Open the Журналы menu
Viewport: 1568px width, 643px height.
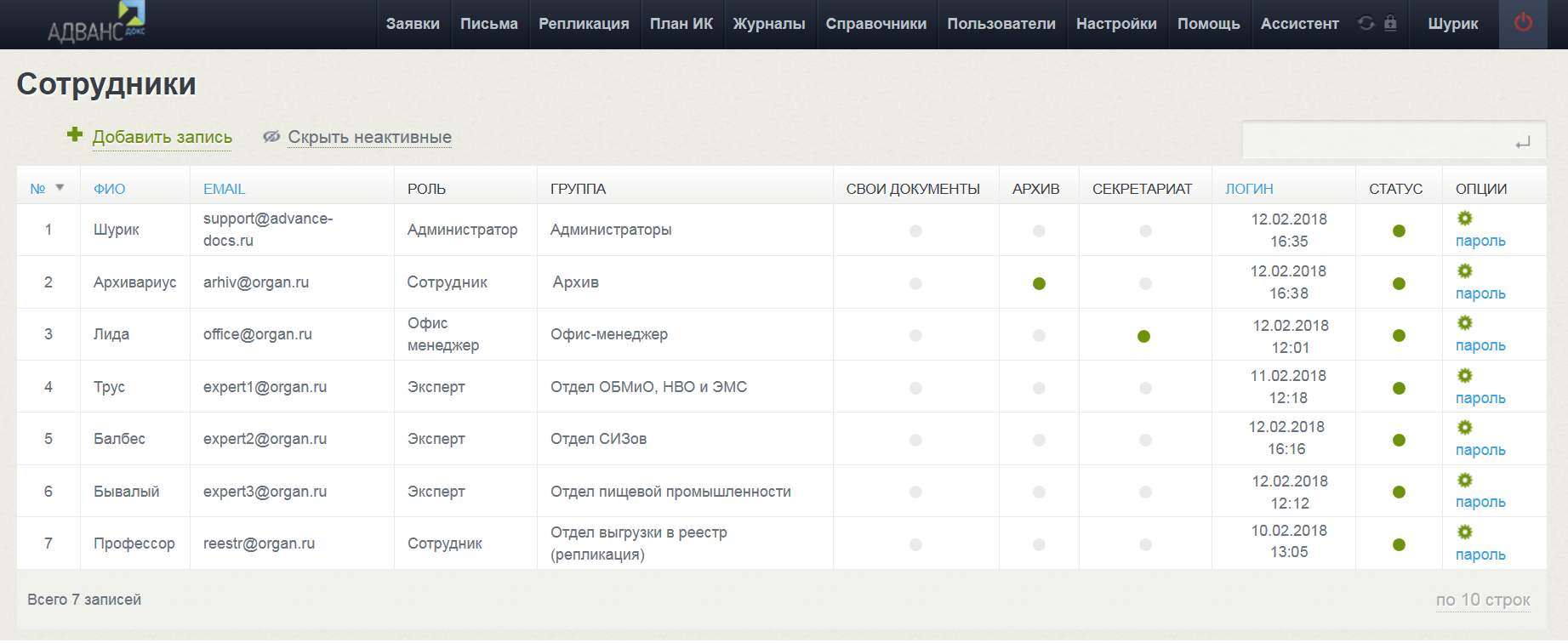pyautogui.click(x=768, y=24)
